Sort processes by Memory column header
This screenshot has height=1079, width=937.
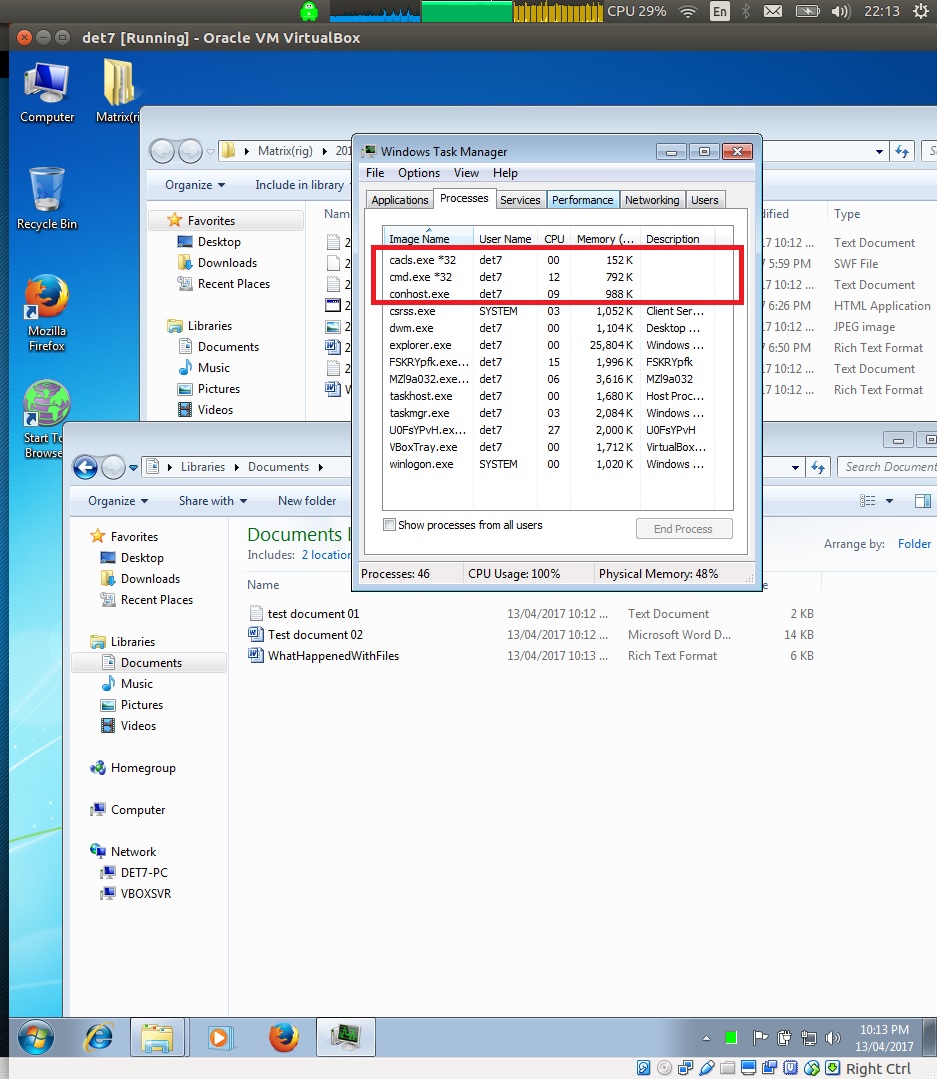tap(604, 239)
